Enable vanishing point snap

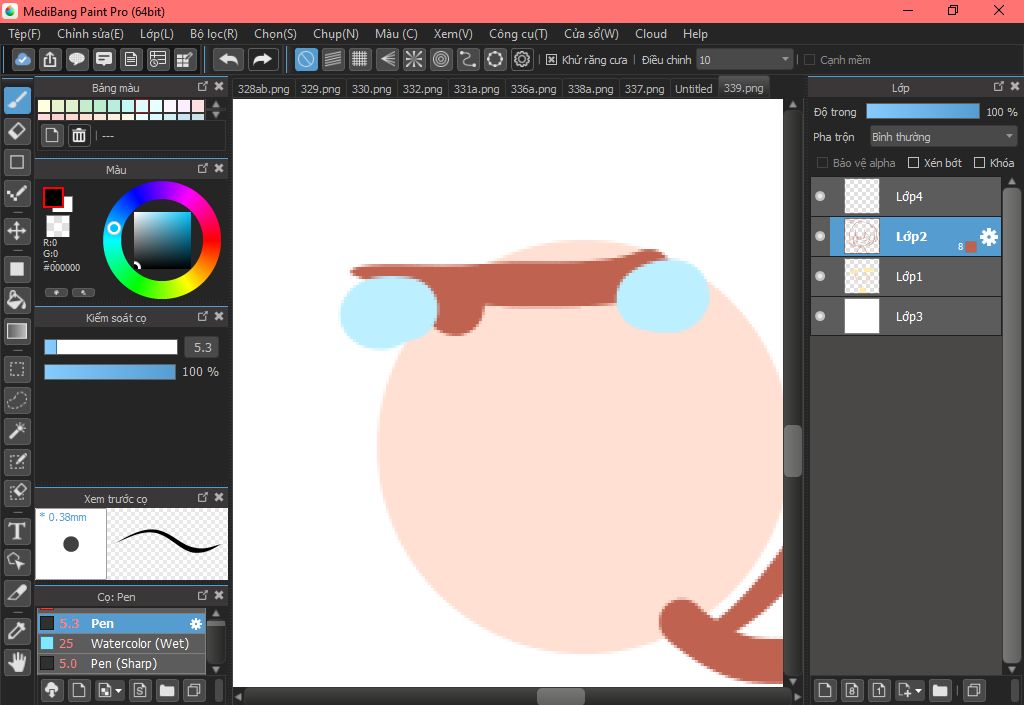pos(387,59)
